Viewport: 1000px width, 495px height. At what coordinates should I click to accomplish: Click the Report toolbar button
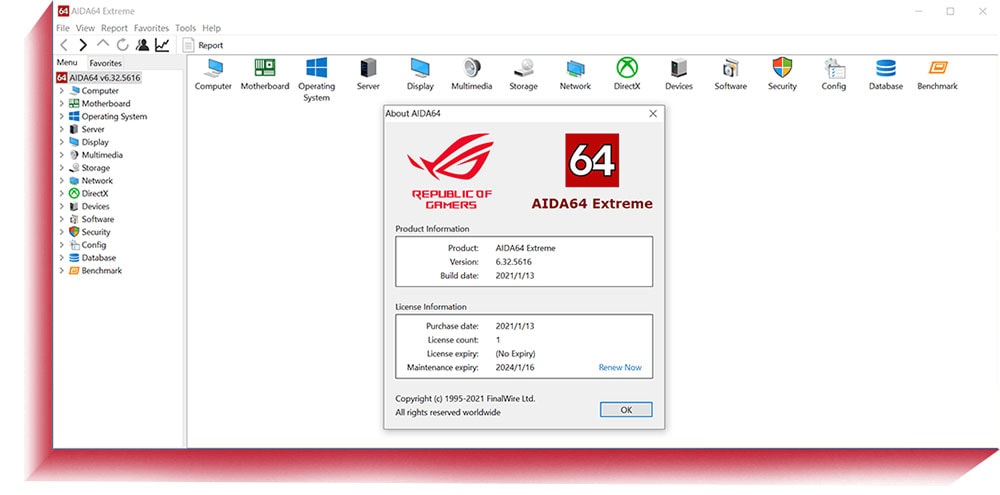click(x=203, y=45)
